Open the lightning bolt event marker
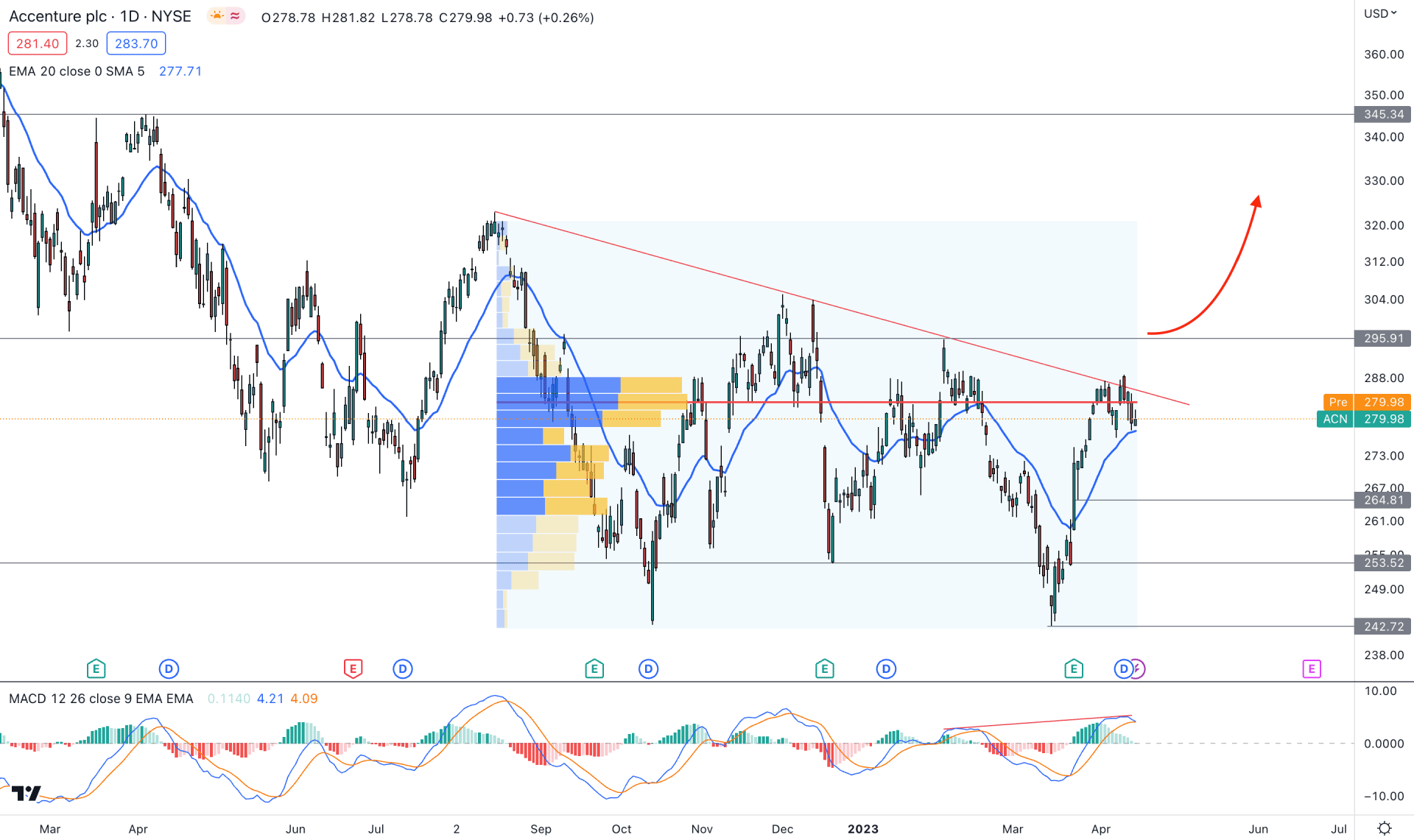Image resolution: width=1414 pixels, height=840 pixels. coord(1139,668)
